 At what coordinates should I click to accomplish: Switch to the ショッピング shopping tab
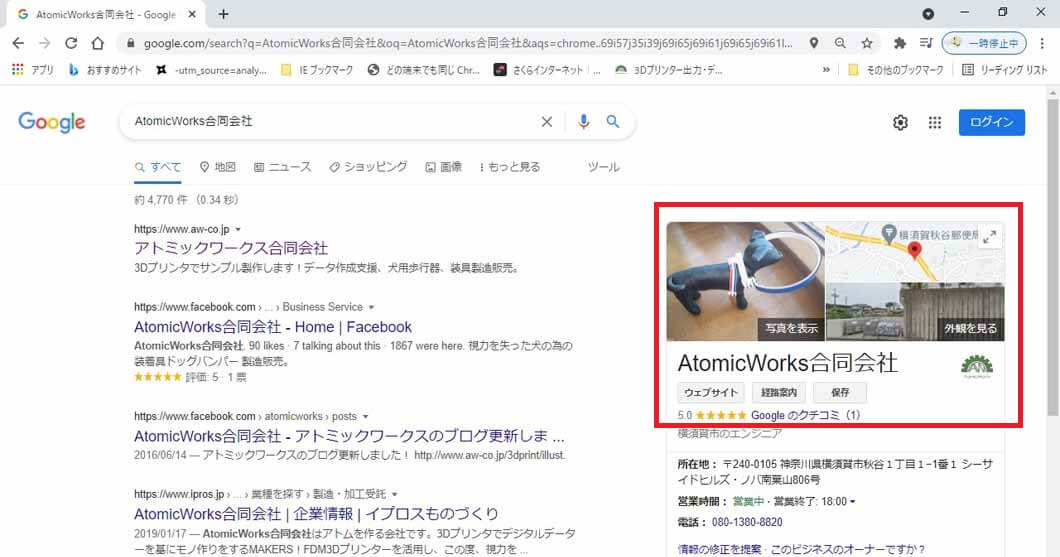pos(368,167)
